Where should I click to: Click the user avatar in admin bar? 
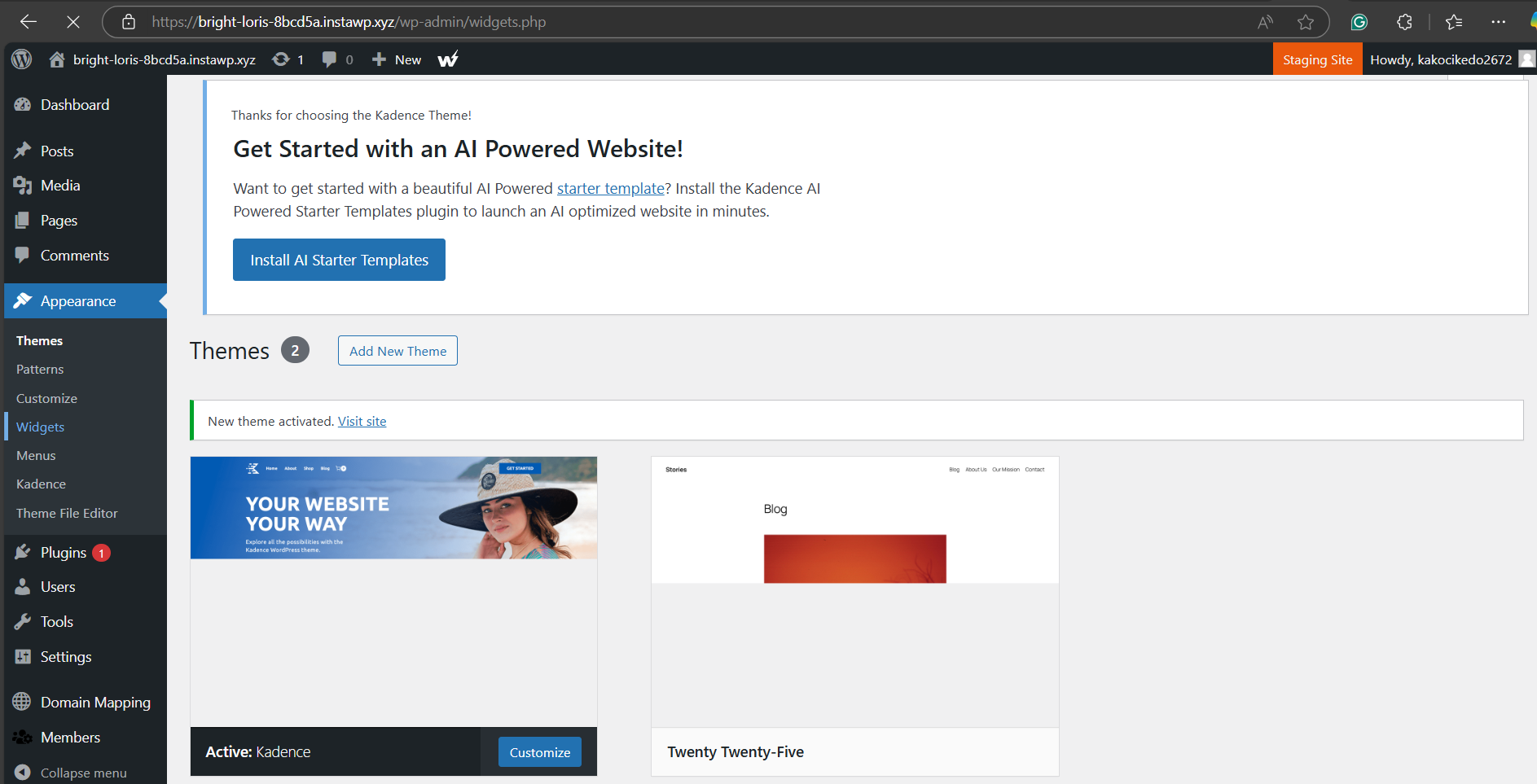tap(1527, 59)
